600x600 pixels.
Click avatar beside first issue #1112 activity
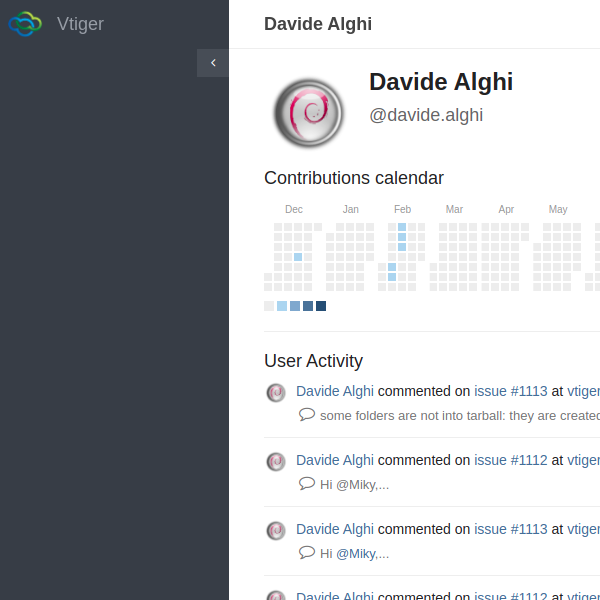coord(276,462)
